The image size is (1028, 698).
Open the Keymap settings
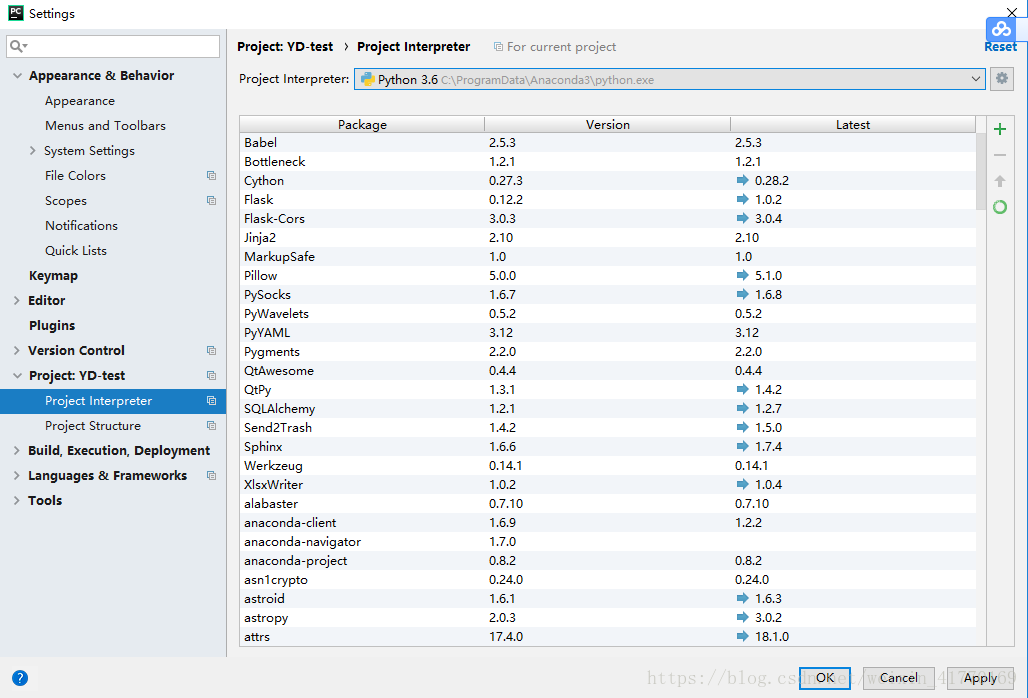pos(53,276)
